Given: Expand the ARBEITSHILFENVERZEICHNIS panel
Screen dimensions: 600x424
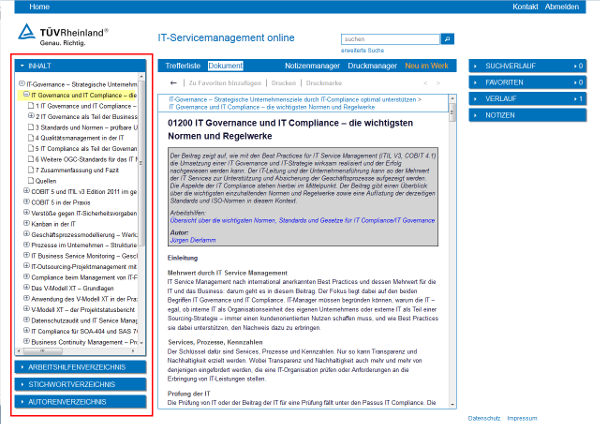Looking at the screenshot, I should [x=80, y=367].
